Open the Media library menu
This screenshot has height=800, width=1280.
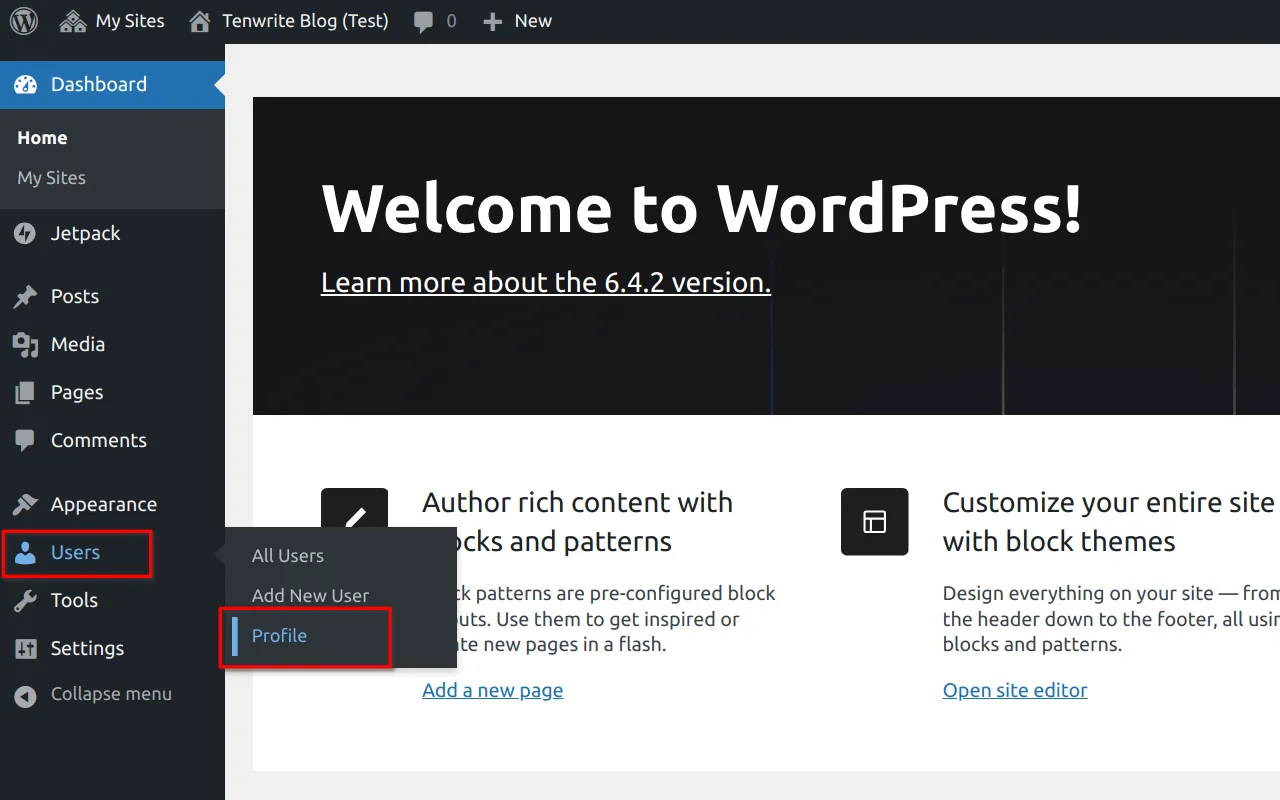point(112,345)
